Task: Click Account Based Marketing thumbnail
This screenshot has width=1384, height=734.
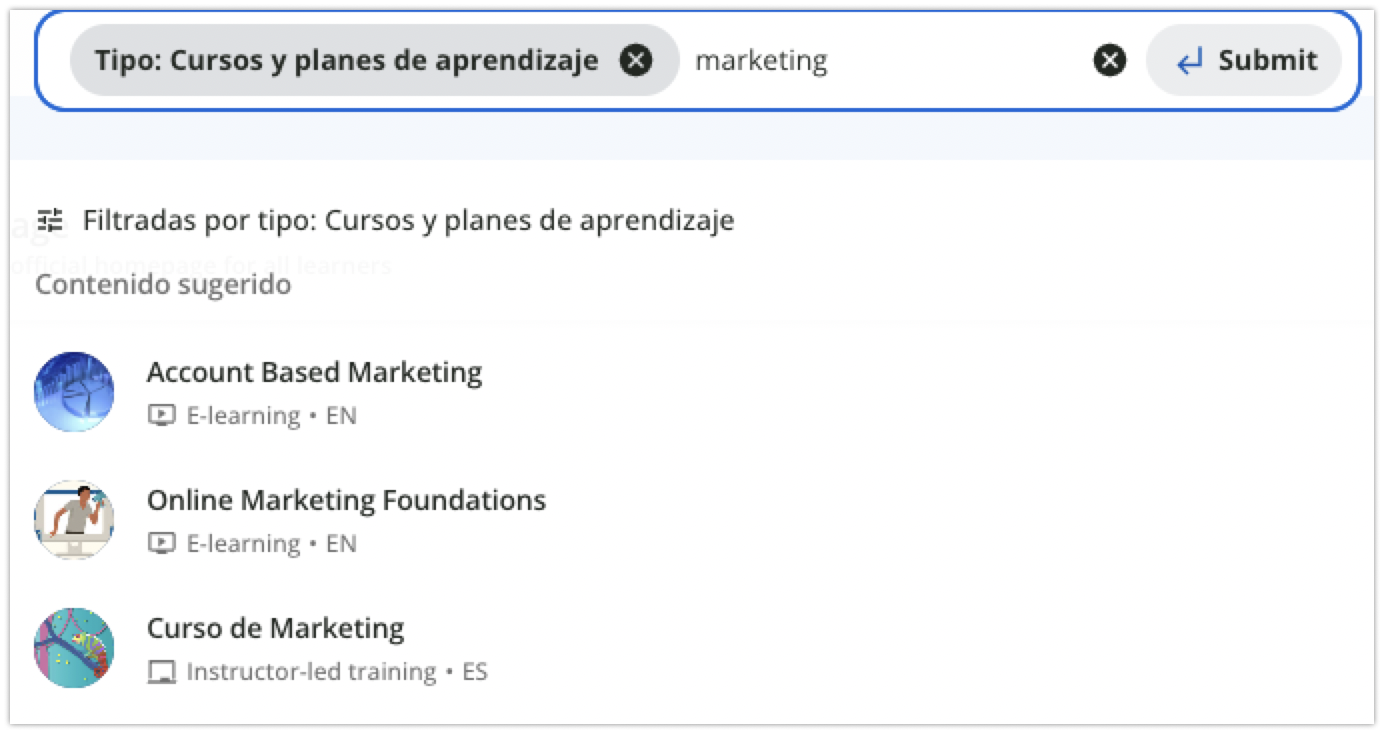Action: [74, 391]
